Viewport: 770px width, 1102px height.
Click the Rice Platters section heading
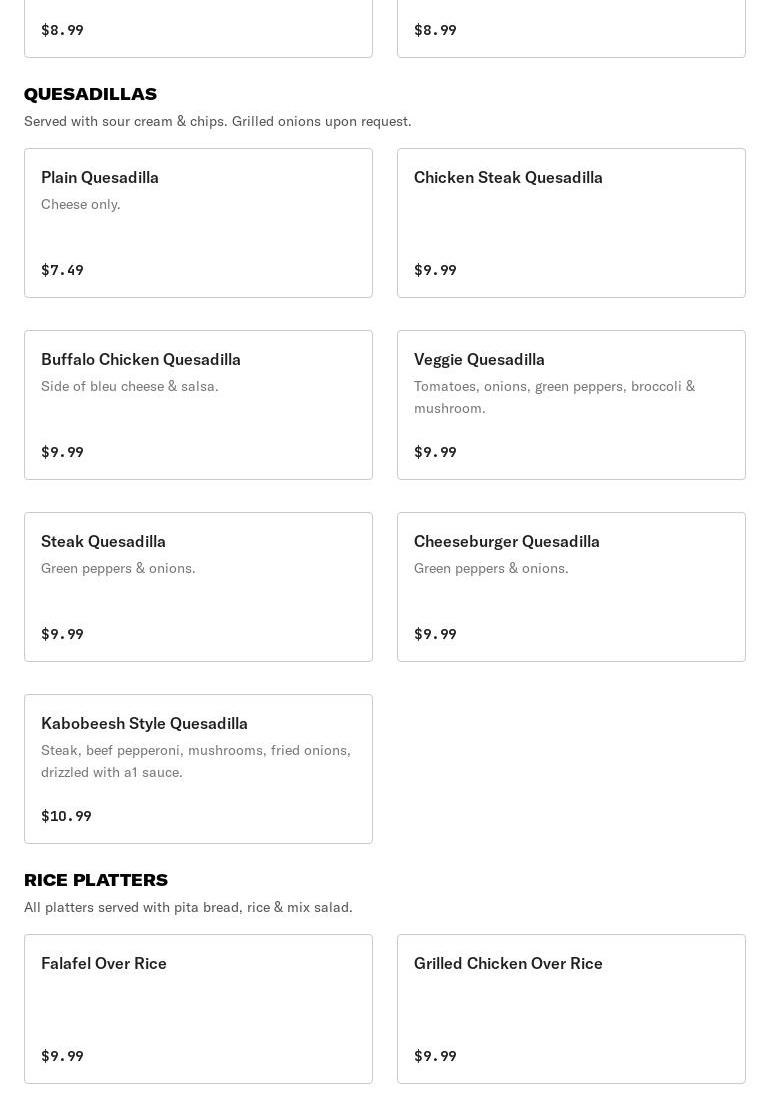pyautogui.click(x=96, y=880)
